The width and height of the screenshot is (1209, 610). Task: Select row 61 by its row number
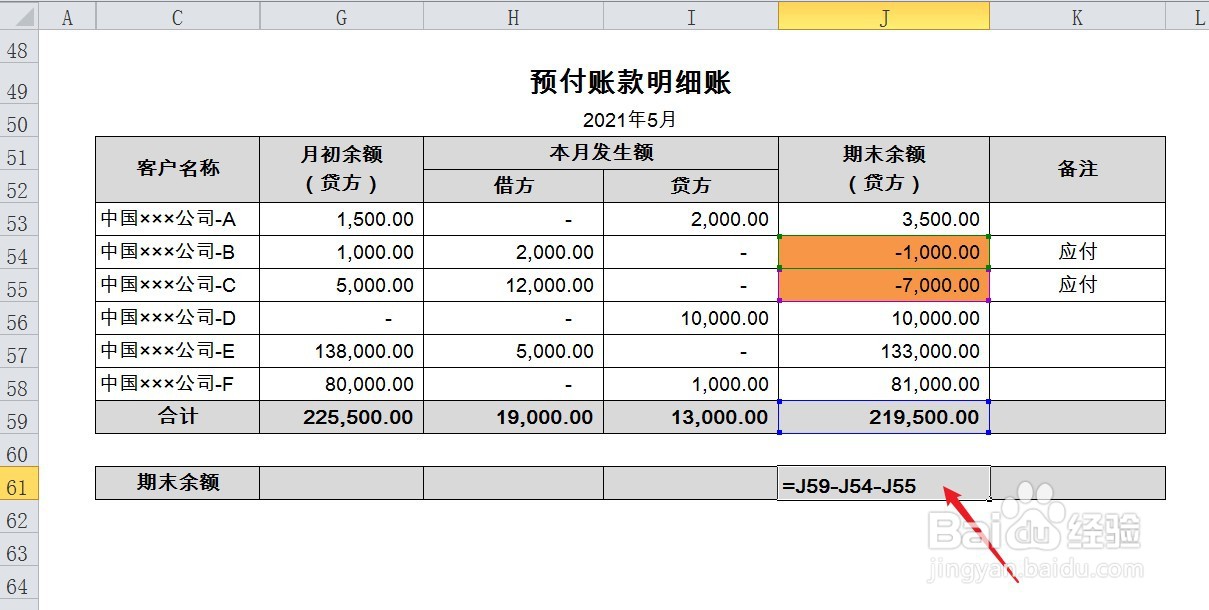click(17, 483)
